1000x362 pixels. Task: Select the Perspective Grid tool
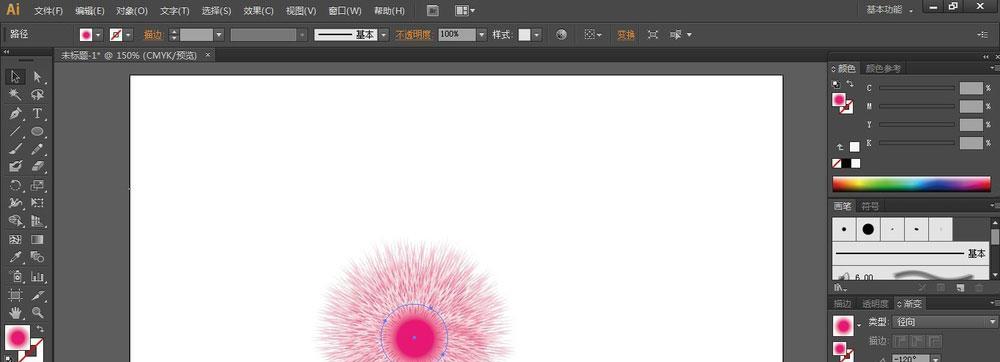point(38,221)
